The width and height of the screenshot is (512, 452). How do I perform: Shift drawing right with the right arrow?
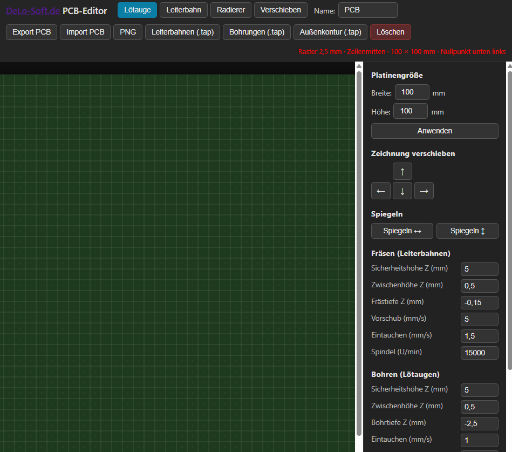click(x=424, y=191)
